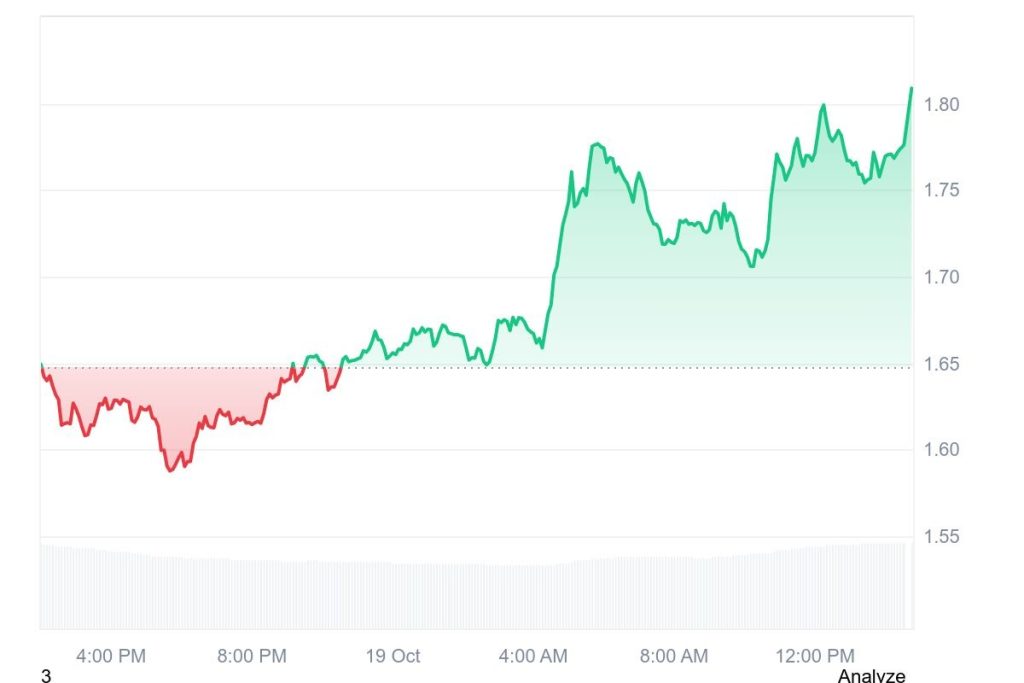Select the 19 Oct date label
The height and width of the screenshot is (683, 1024).
point(393,656)
